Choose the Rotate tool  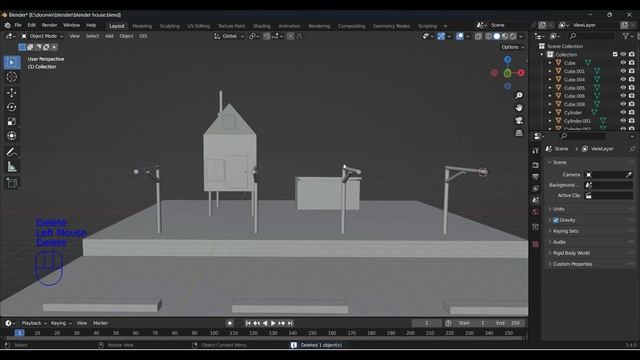(12, 107)
